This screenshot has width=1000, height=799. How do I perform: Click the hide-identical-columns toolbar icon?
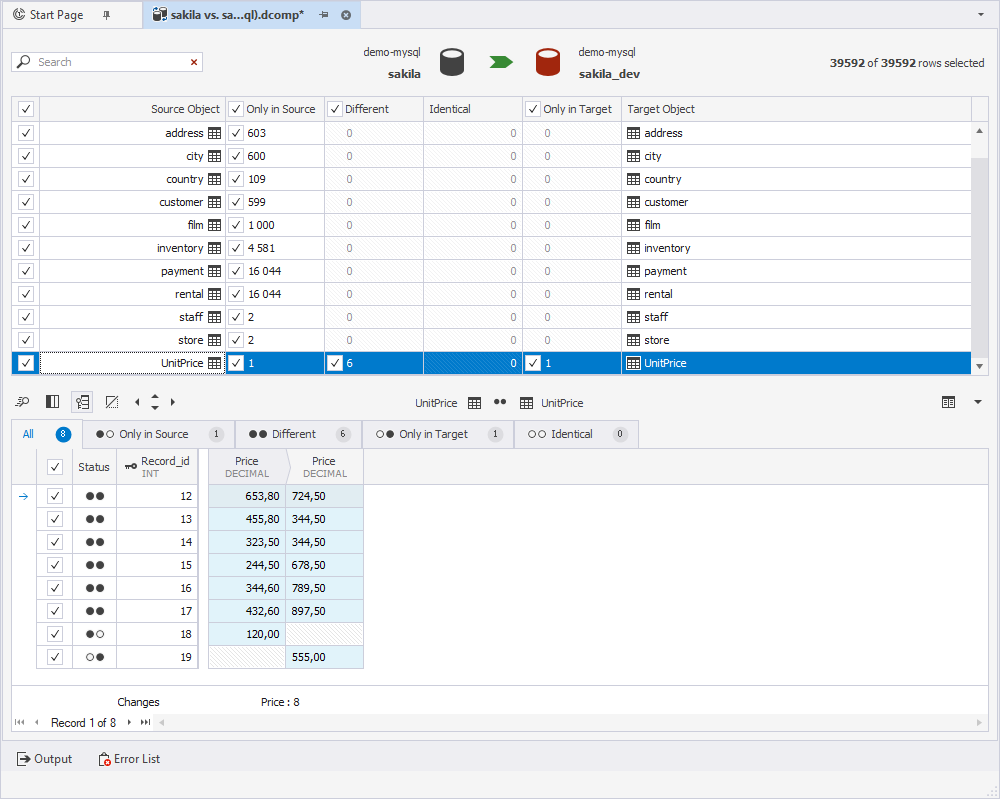coord(112,402)
